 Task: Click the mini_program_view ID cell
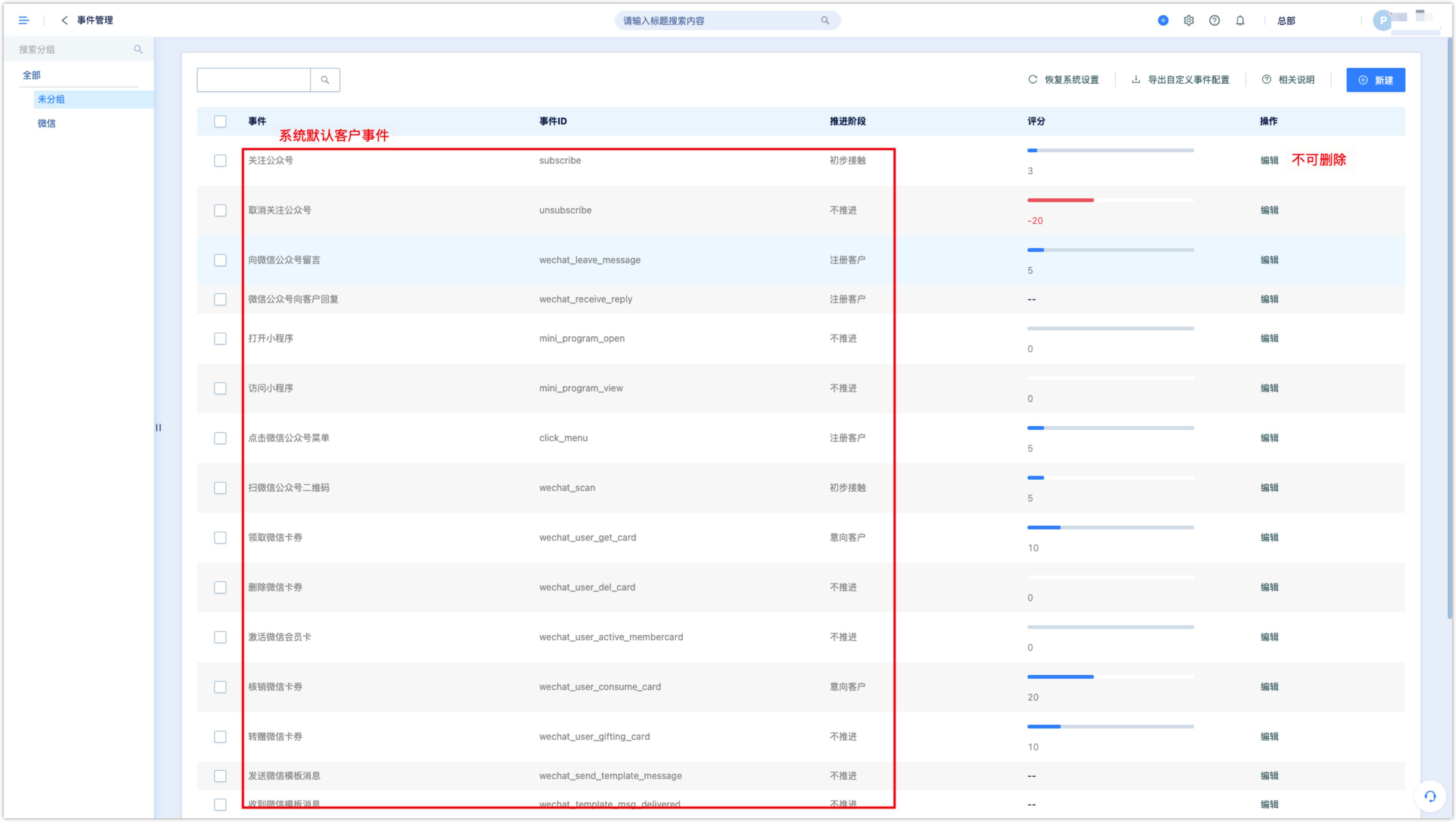[x=581, y=388]
